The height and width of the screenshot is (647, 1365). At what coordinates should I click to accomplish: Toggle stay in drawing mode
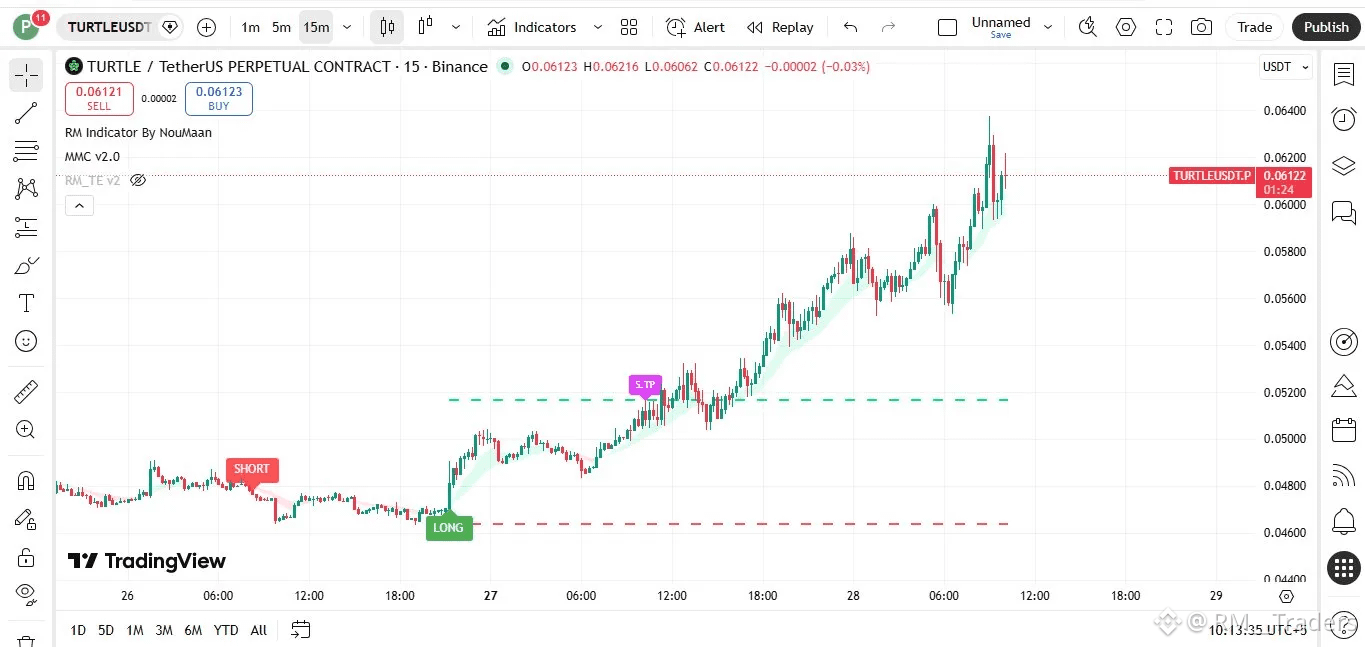pyautogui.click(x=26, y=519)
